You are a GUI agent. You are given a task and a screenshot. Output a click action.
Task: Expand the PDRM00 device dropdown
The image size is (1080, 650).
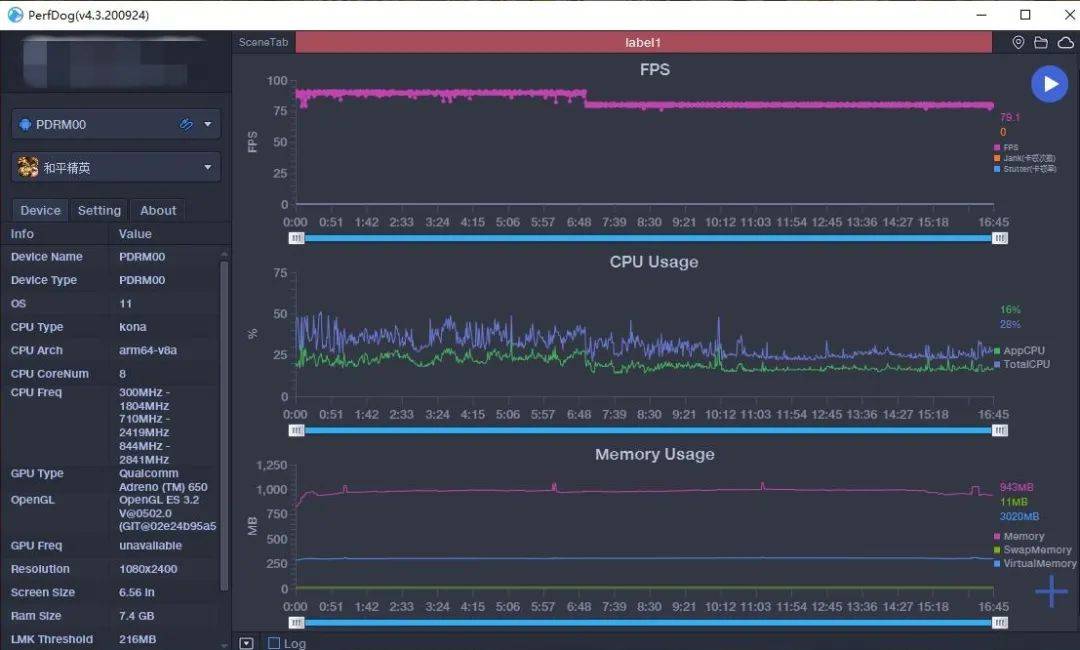tap(208, 125)
